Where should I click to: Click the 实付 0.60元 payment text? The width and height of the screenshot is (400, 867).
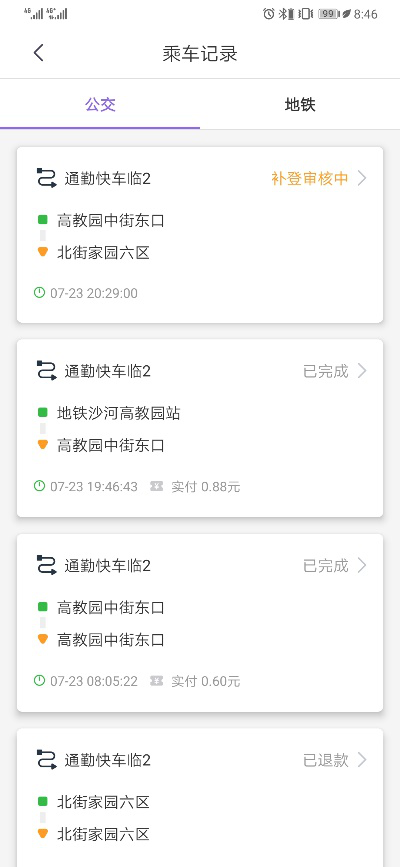pos(206,681)
